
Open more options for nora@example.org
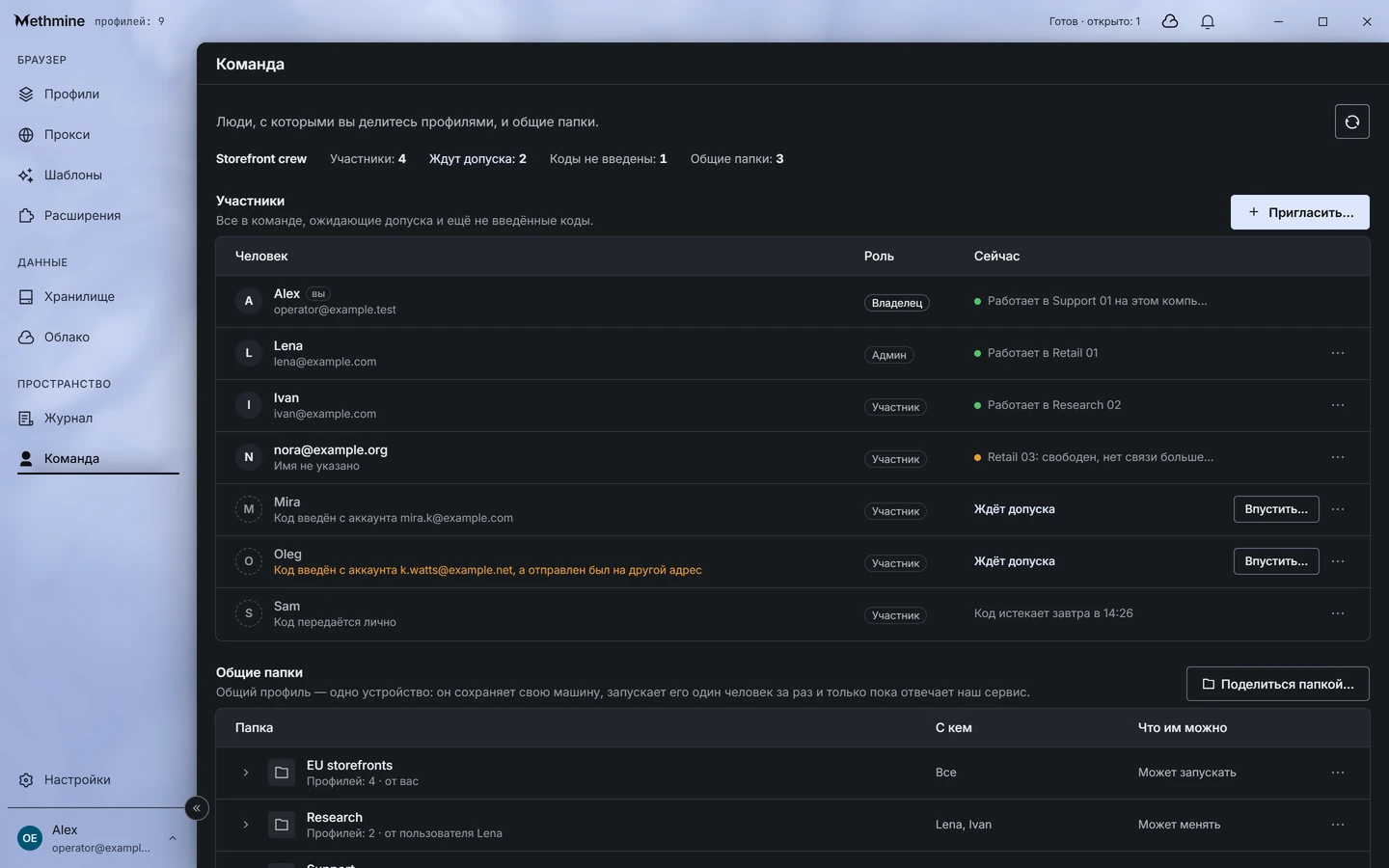coord(1338,457)
